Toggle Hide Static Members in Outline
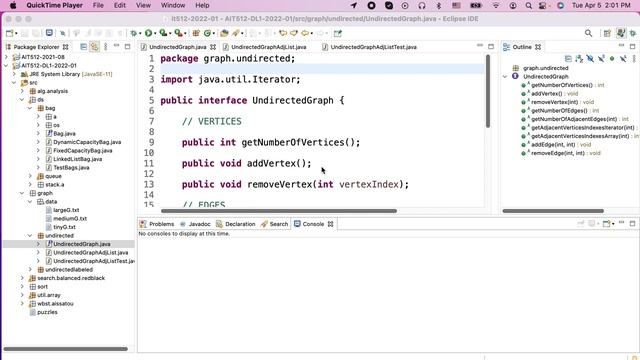 coord(601,59)
